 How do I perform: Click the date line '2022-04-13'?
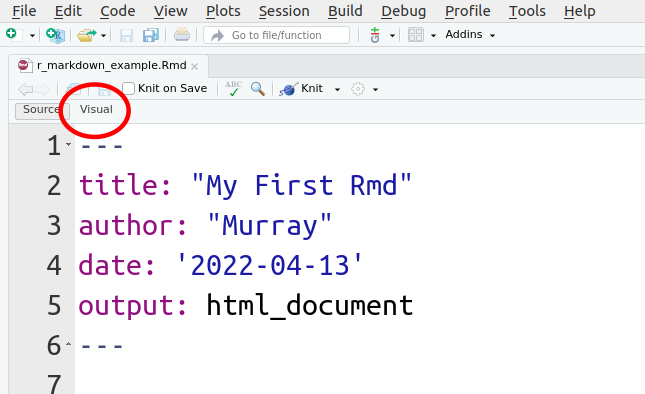tap(221, 265)
